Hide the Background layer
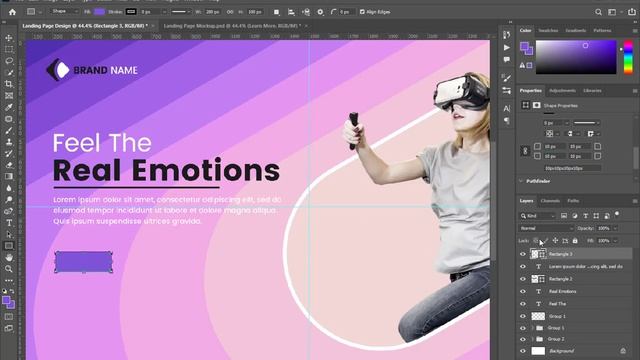 pyautogui.click(x=523, y=351)
